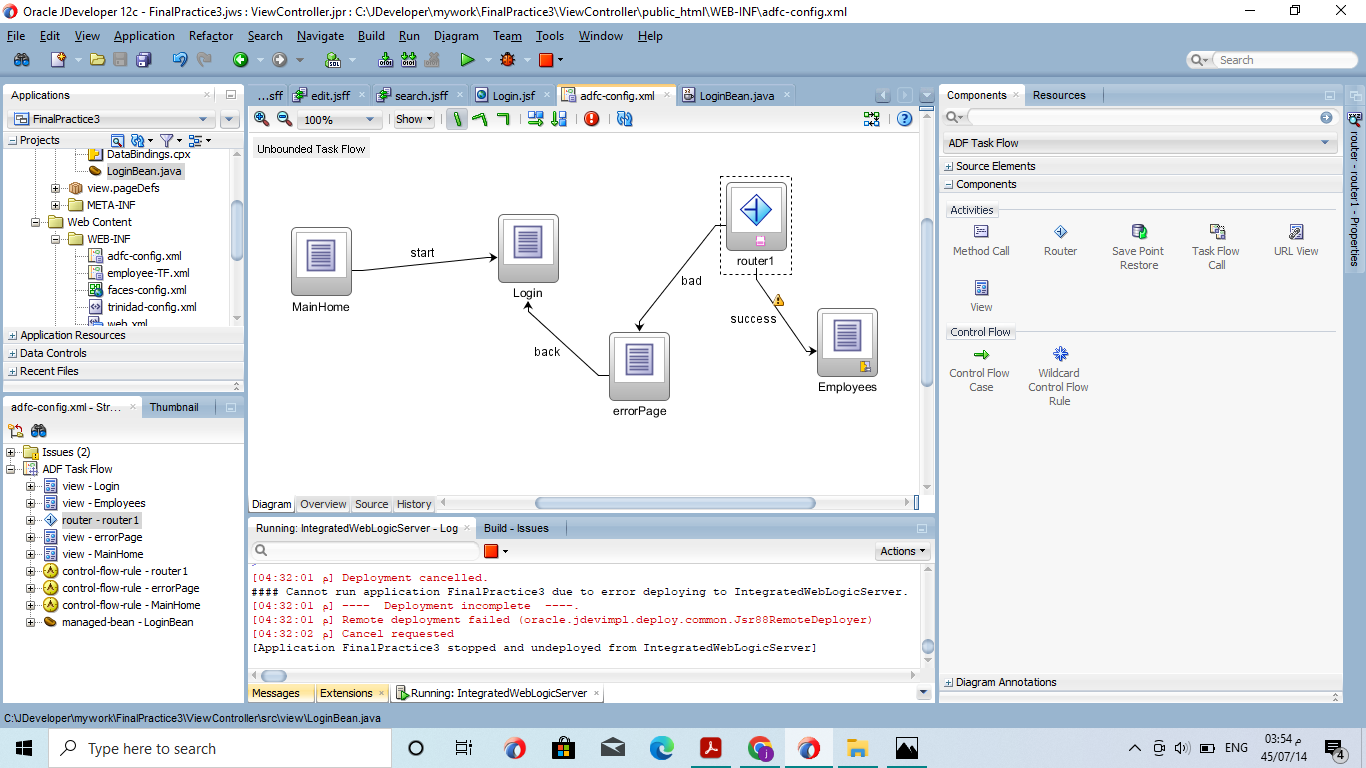Expand the view.pageDefs folder node

click(56, 188)
